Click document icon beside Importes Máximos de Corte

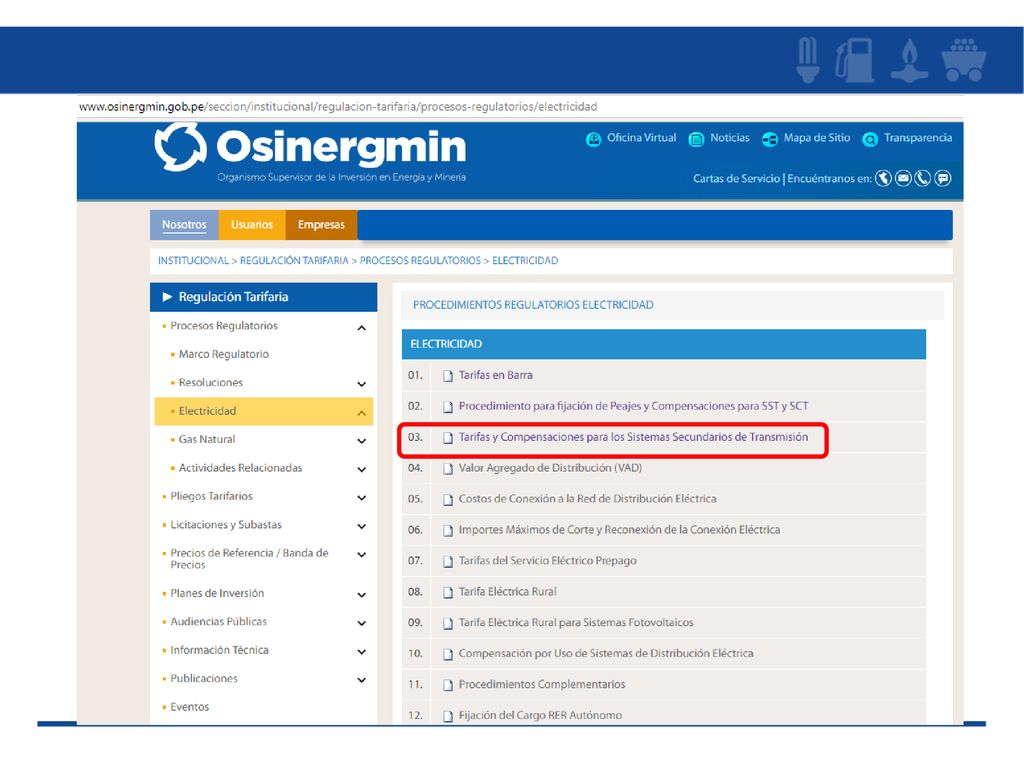pos(448,530)
